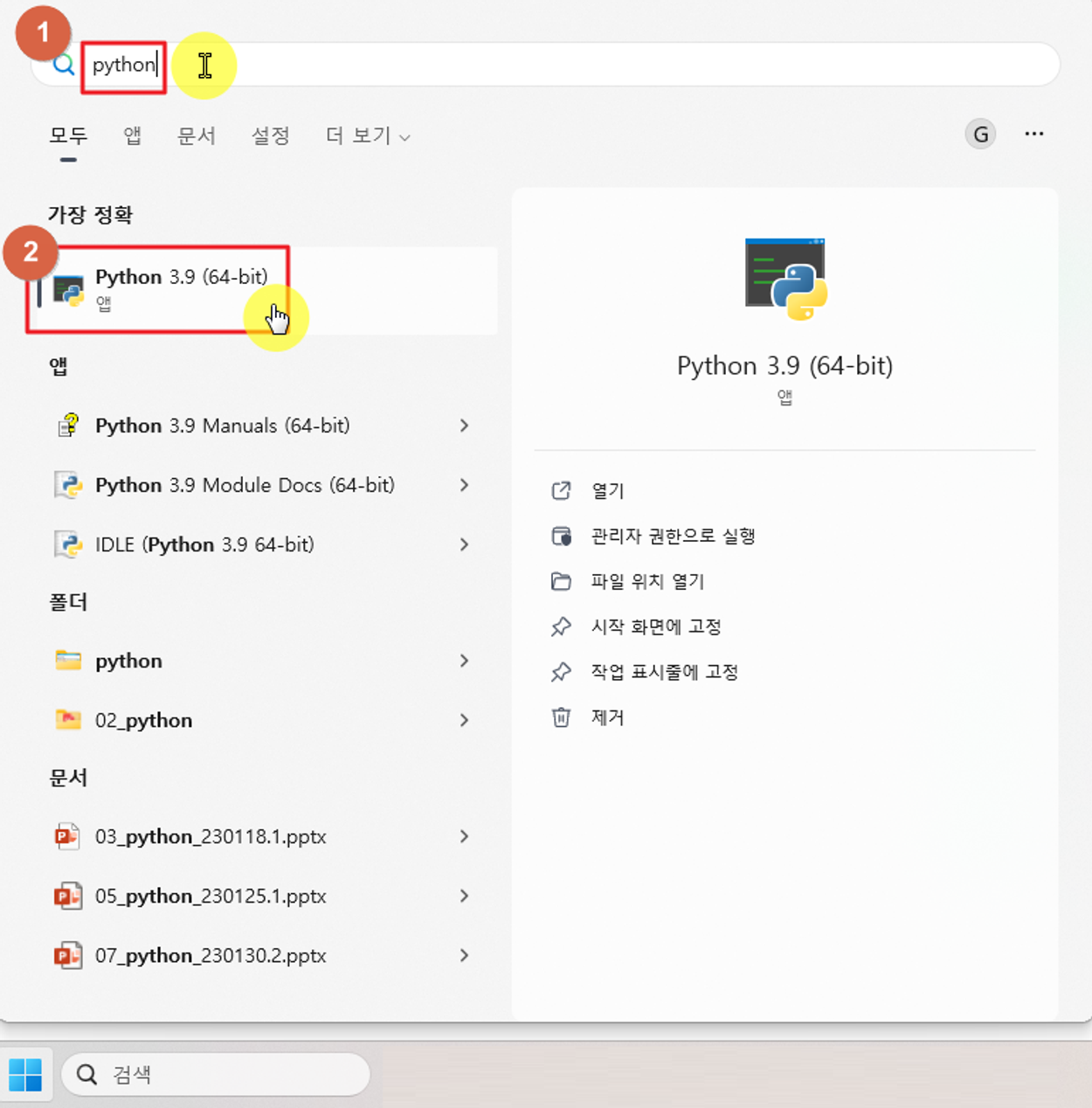Click the 파일 위치 열기 folder icon

[x=561, y=581]
